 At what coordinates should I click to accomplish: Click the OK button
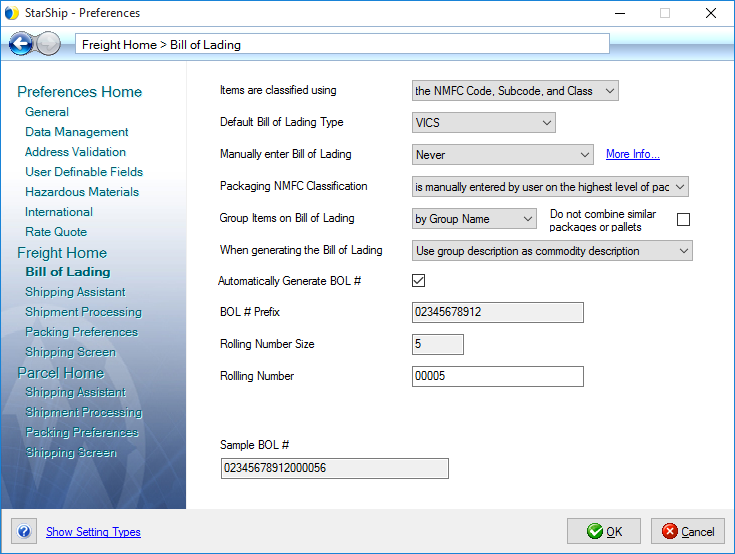point(604,531)
